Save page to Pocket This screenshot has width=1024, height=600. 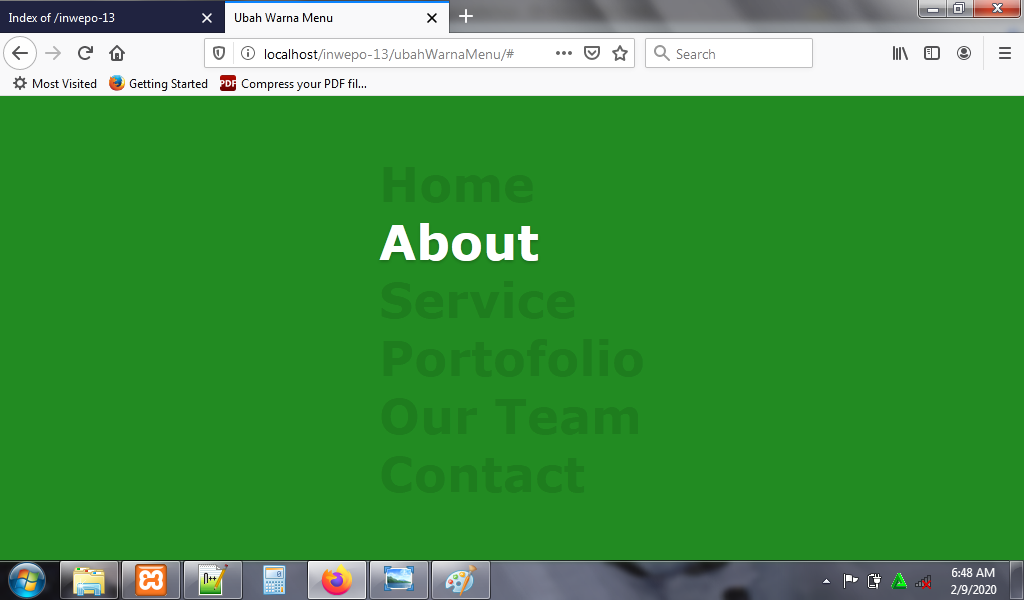[x=592, y=54]
